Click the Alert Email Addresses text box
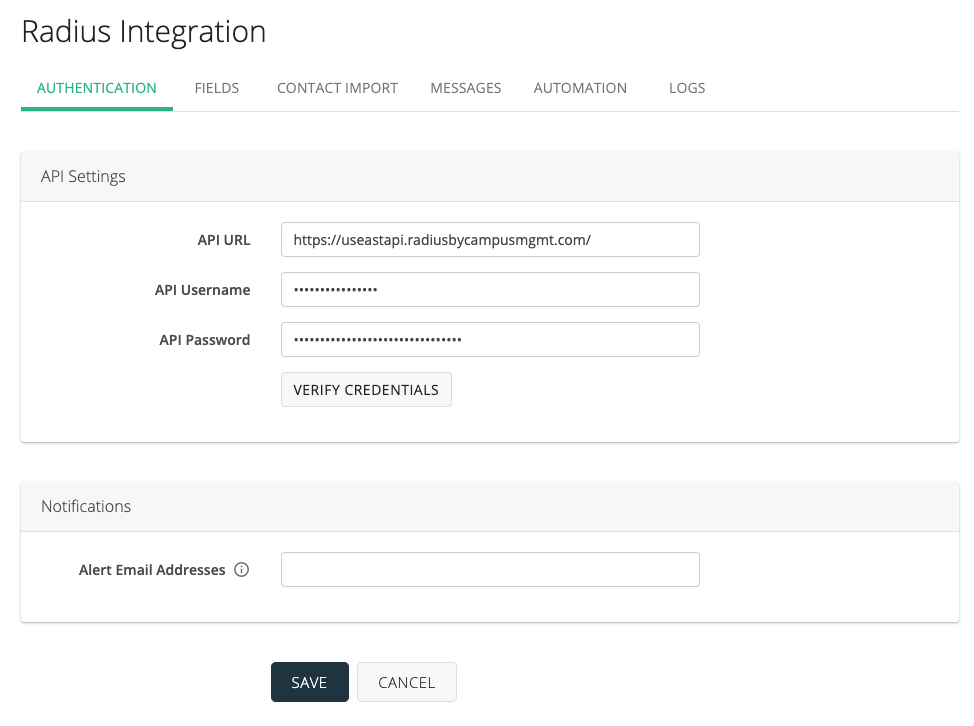Screen dimensions: 974x726 click(490, 570)
